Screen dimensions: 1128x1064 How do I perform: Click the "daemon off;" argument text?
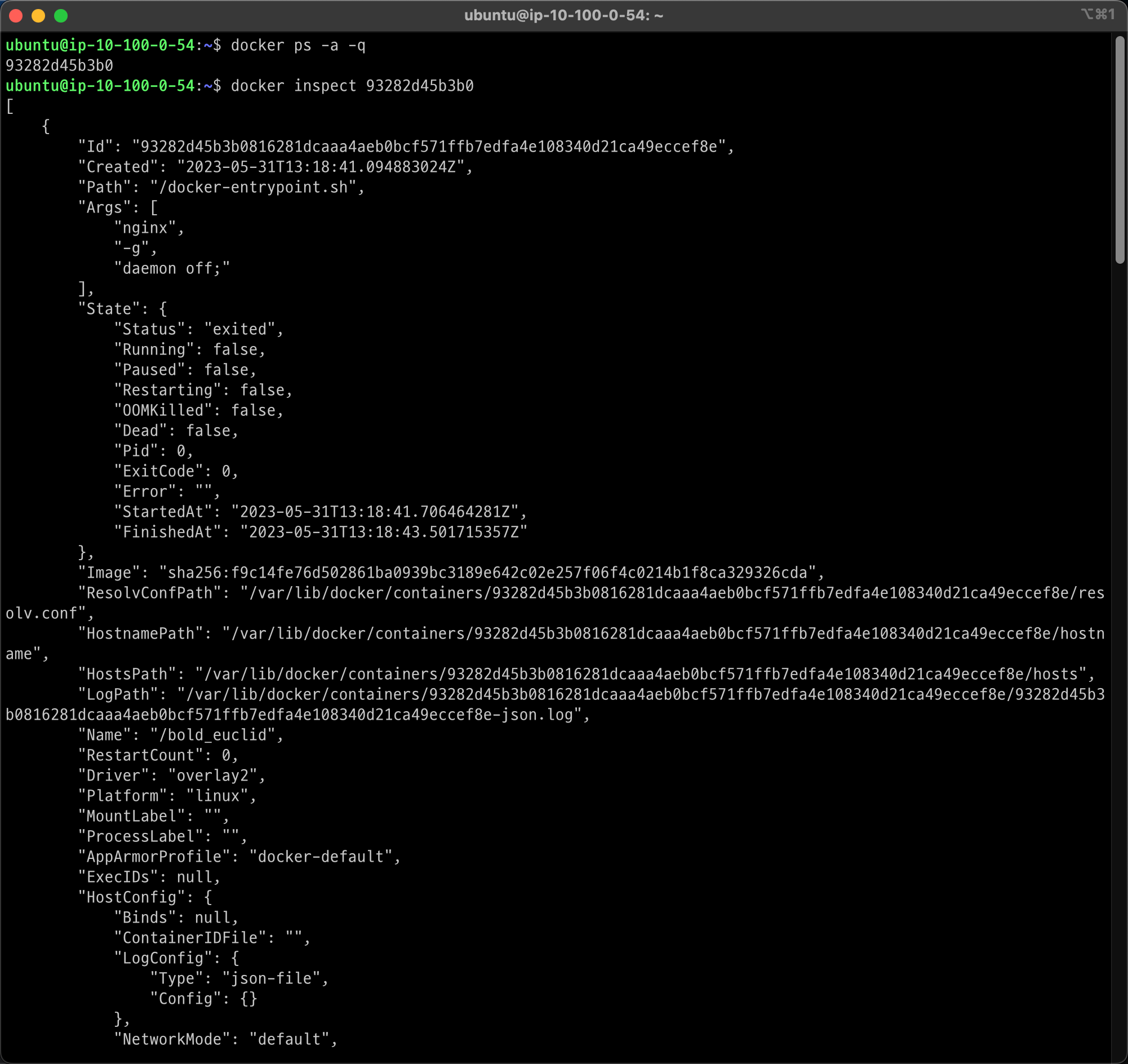click(172, 269)
